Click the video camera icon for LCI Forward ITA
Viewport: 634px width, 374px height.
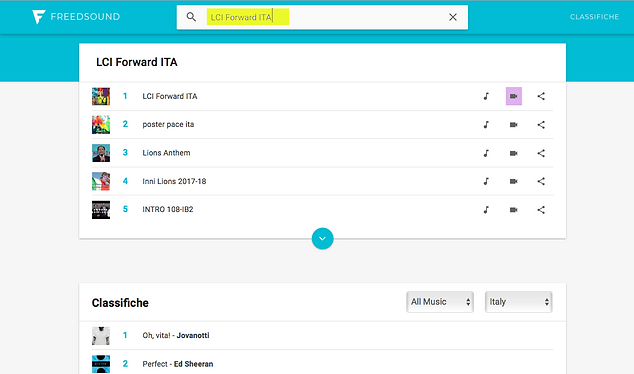514,96
